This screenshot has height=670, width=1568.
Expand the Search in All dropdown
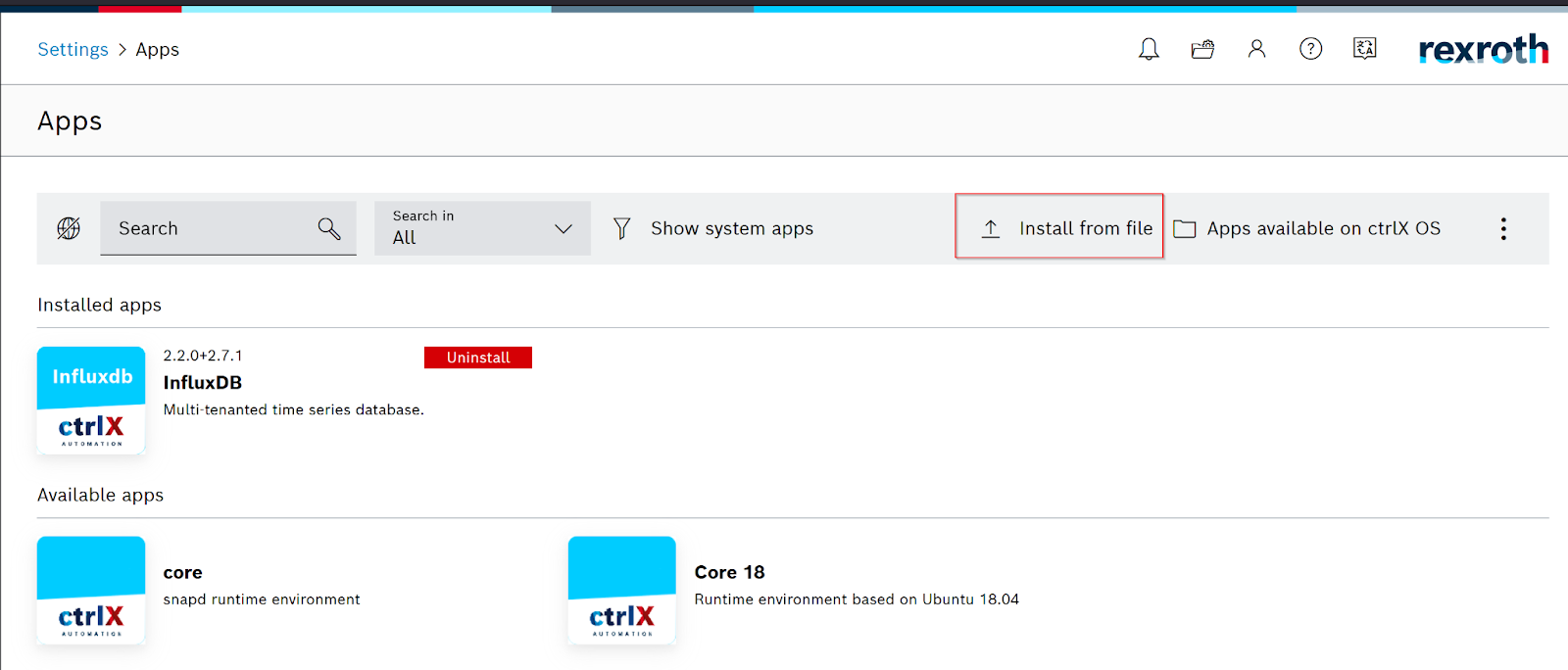pos(482,228)
